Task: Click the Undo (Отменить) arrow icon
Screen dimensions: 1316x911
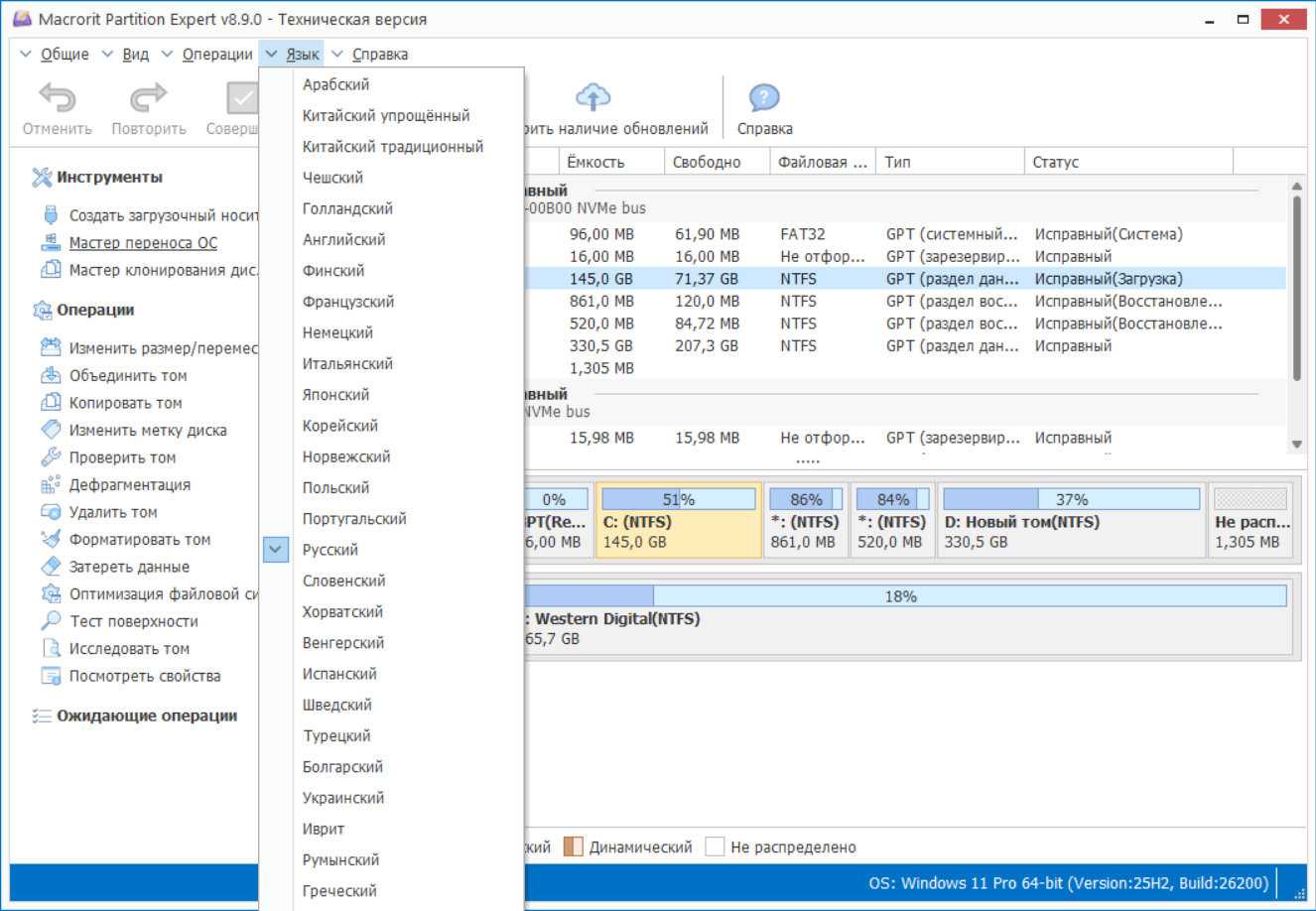Action: point(57,98)
